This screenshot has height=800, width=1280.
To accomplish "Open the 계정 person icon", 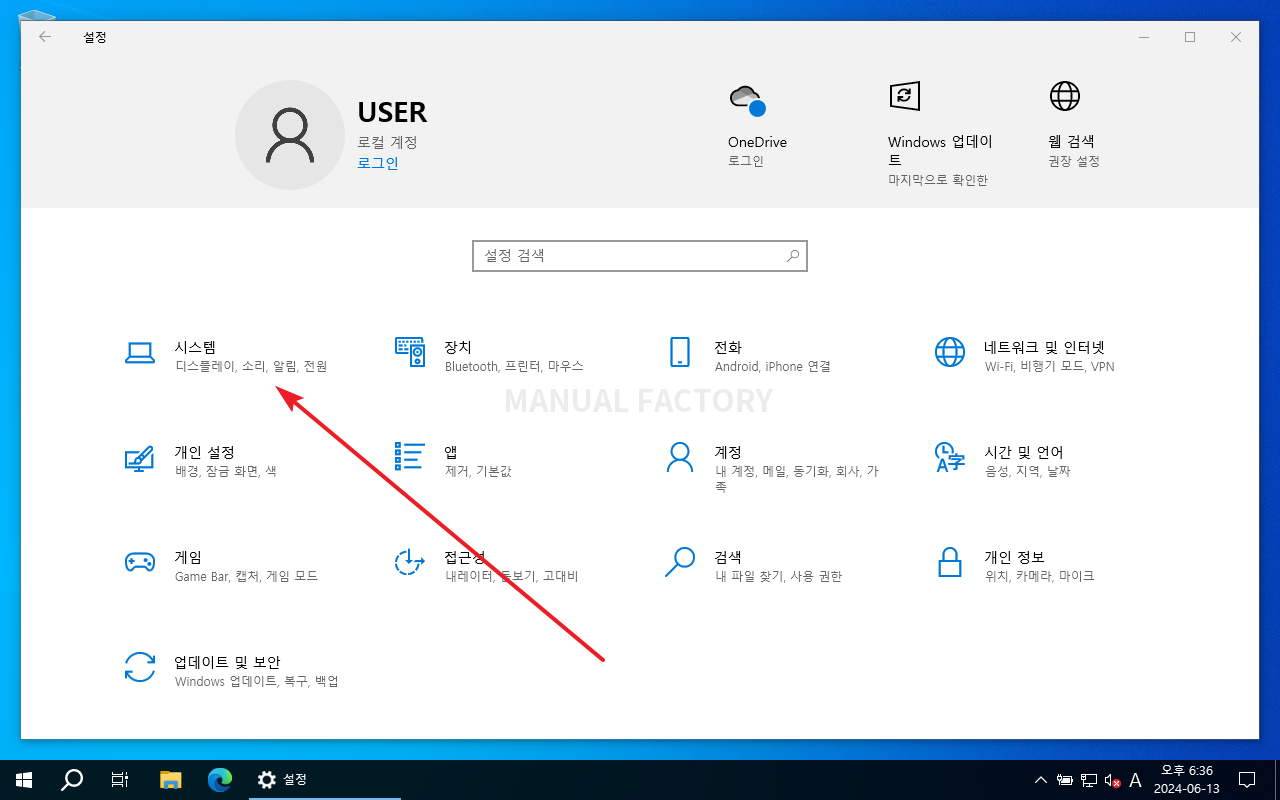I will [680, 457].
